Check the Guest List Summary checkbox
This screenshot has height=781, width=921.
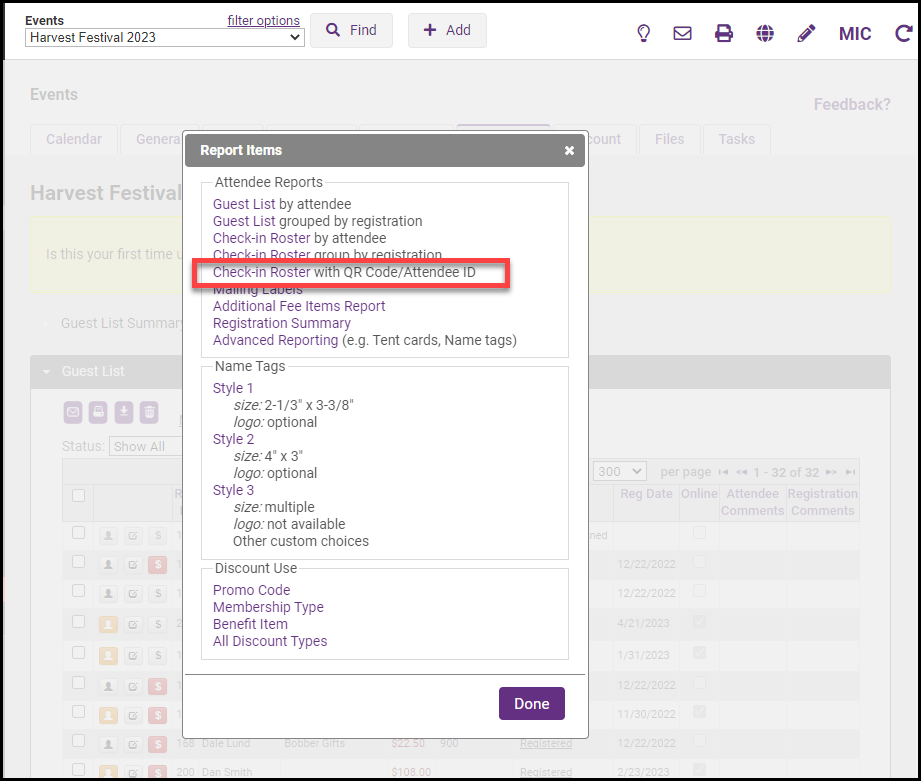pos(46,323)
